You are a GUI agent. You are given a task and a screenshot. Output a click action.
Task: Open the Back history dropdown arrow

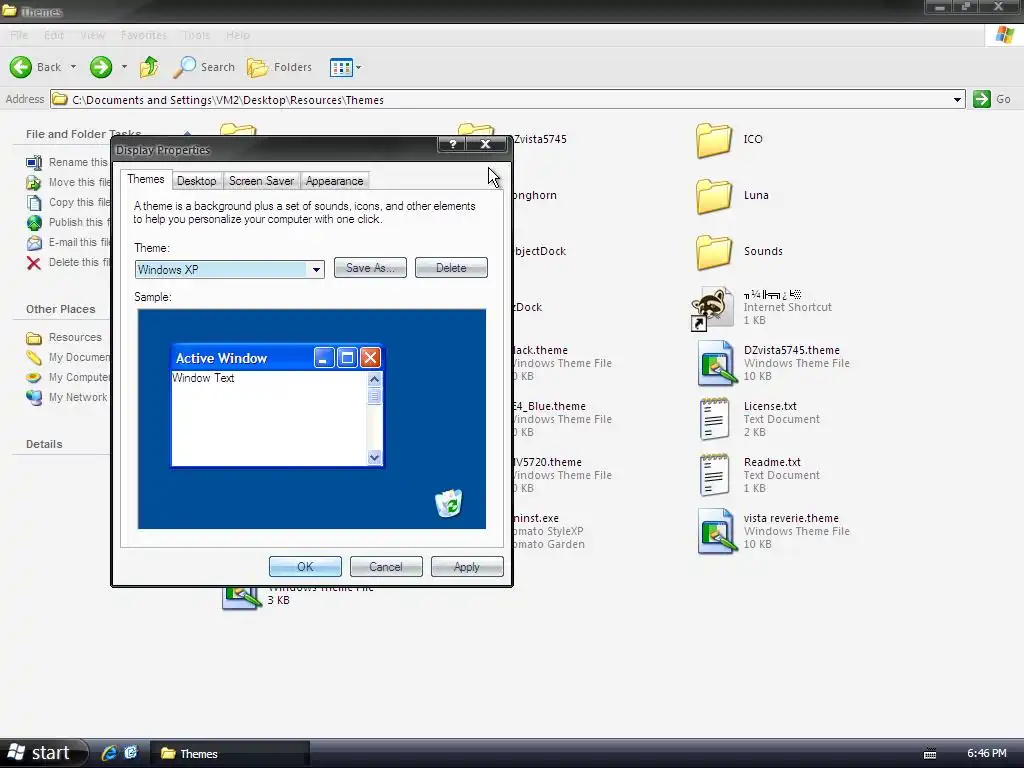point(73,67)
